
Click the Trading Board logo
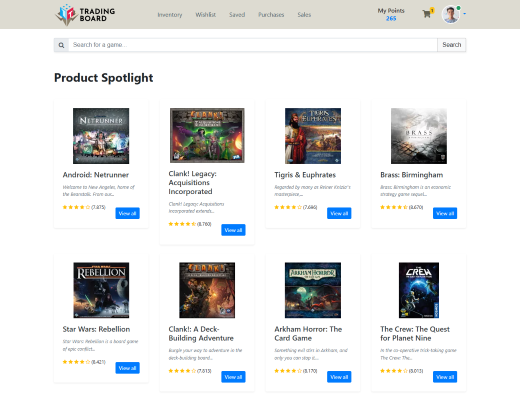pyautogui.click(x=85, y=15)
